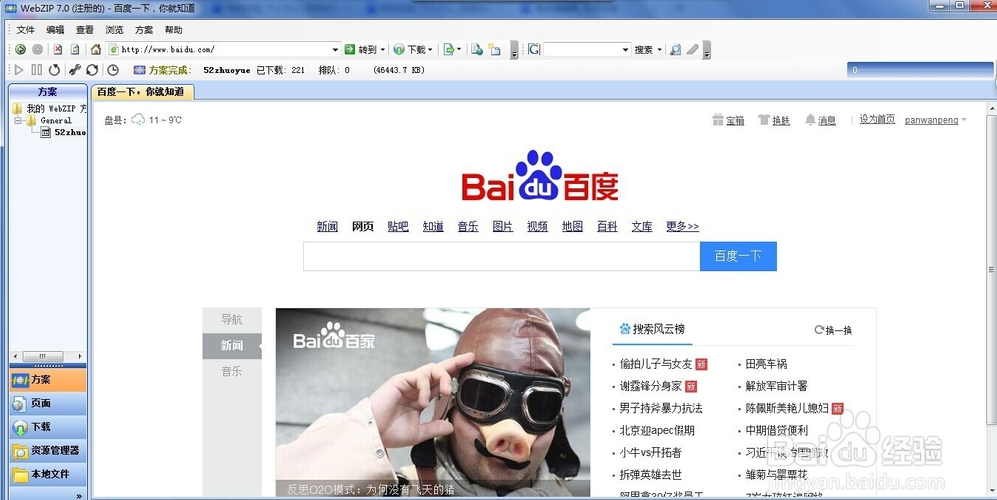The image size is (997, 500).
Task: Open the 转到 dropdown arrow
Action: click(x=383, y=50)
